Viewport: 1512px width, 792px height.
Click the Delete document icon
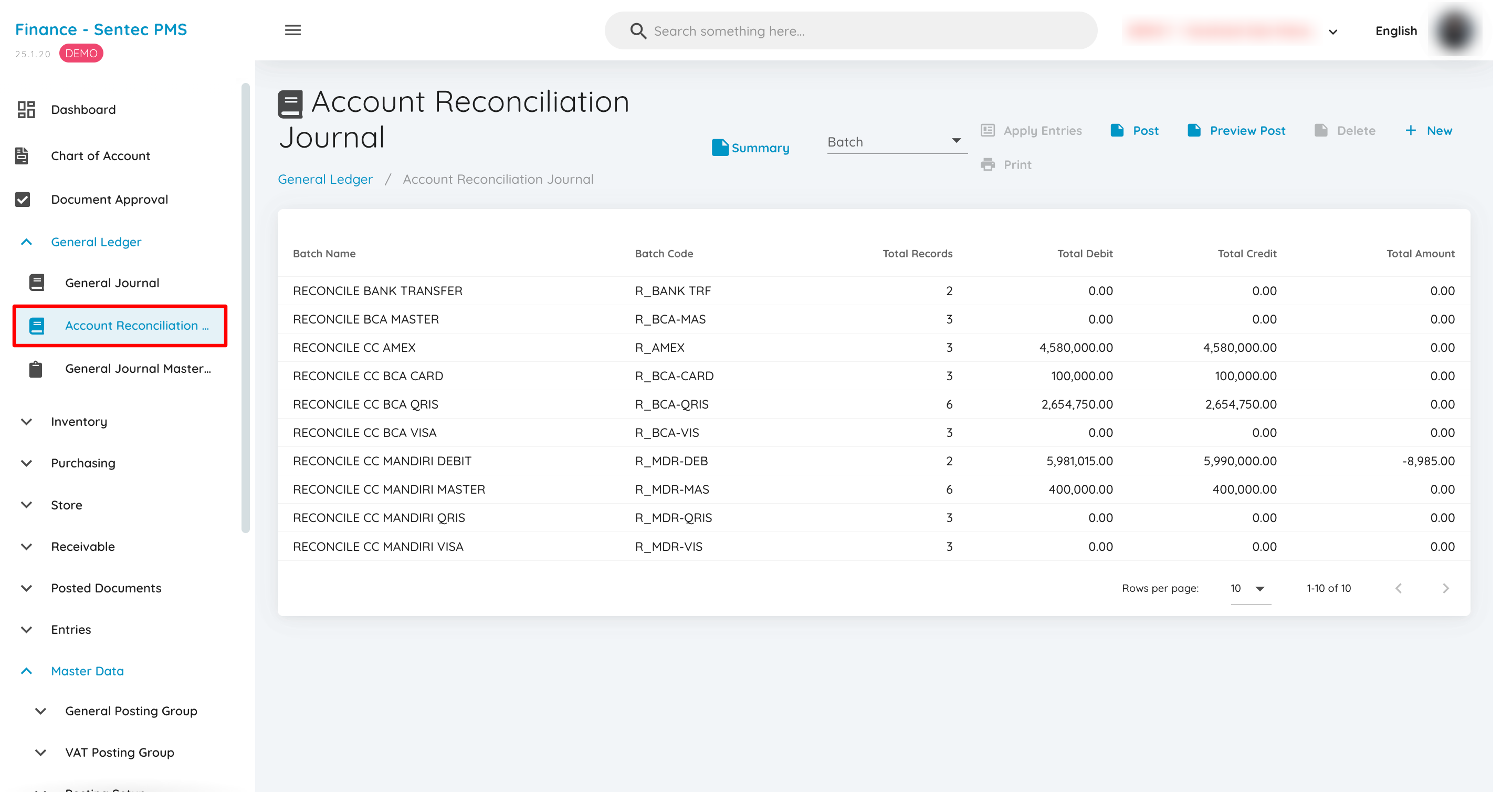coord(1321,130)
